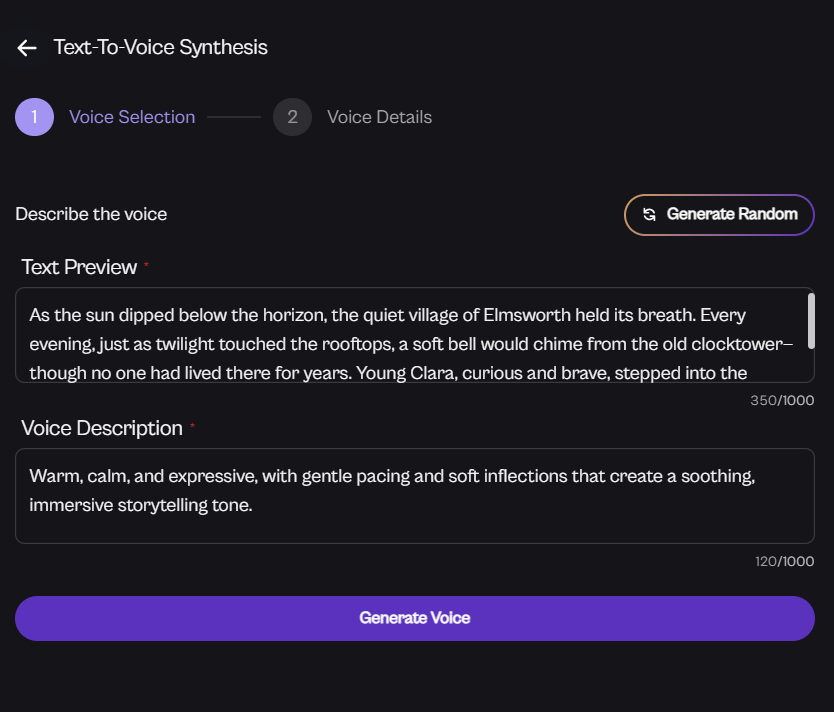Click the step 2 circle indicator

292,117
